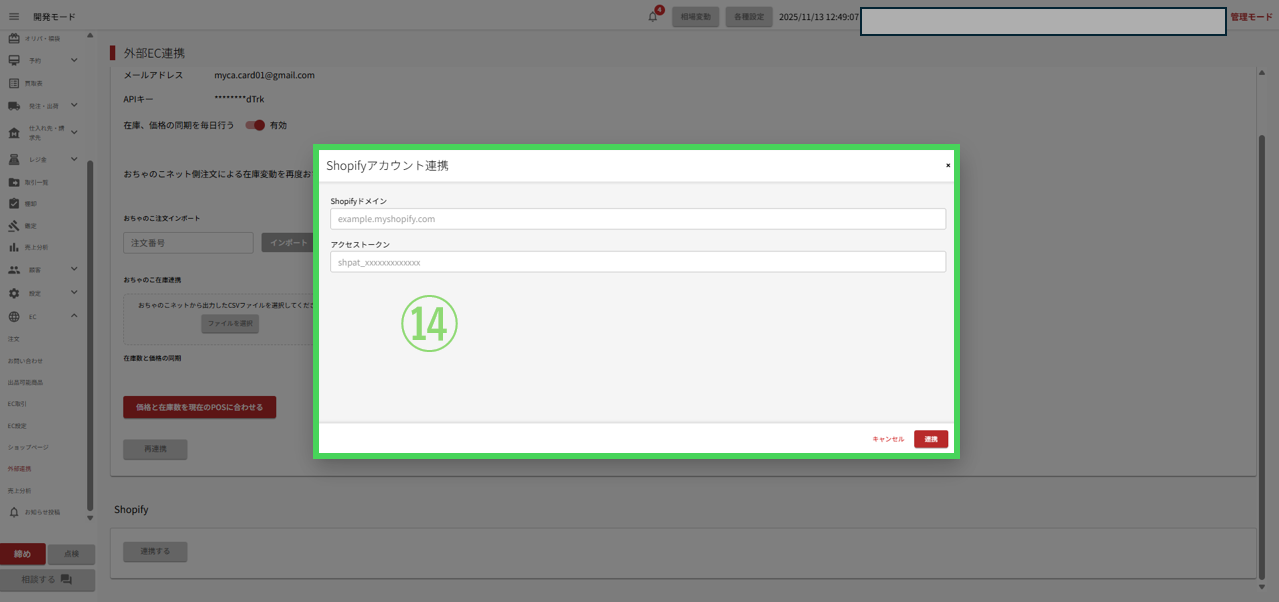1279x602 pixels.
Task: Click the 相談する chat button
Action: (47, 580)
